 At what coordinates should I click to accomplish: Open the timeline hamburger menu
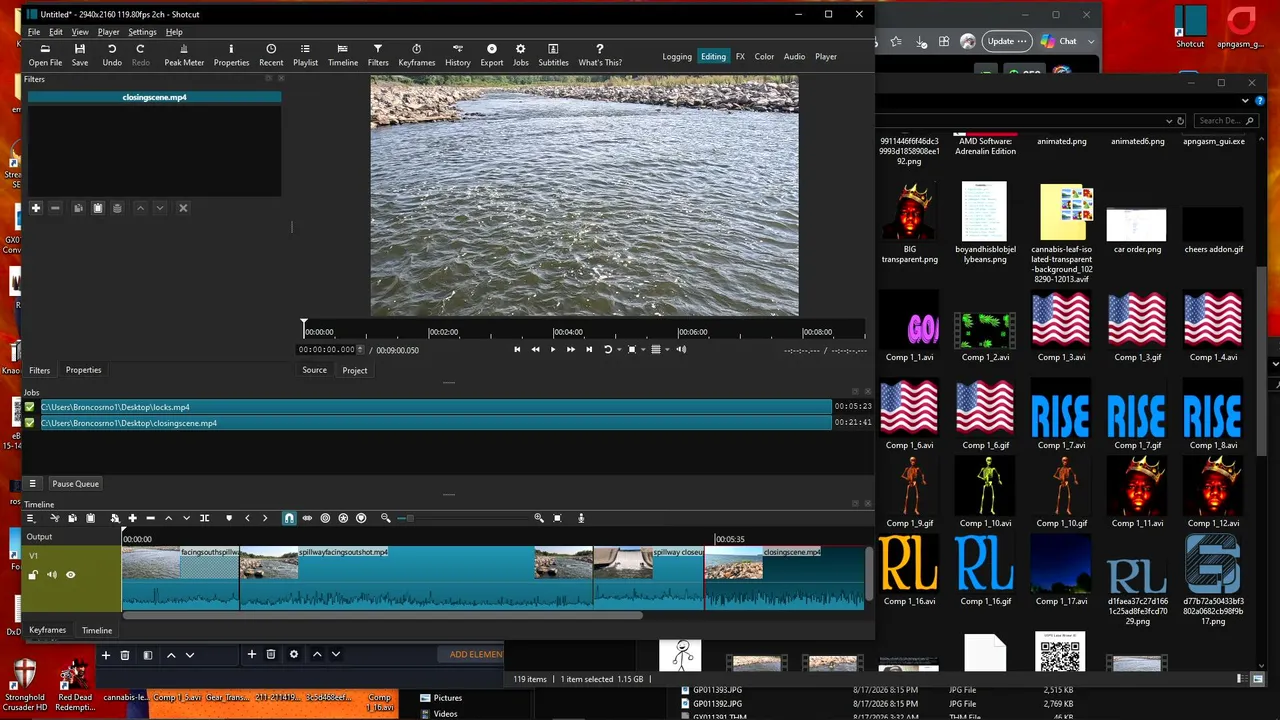pos(31,518)
